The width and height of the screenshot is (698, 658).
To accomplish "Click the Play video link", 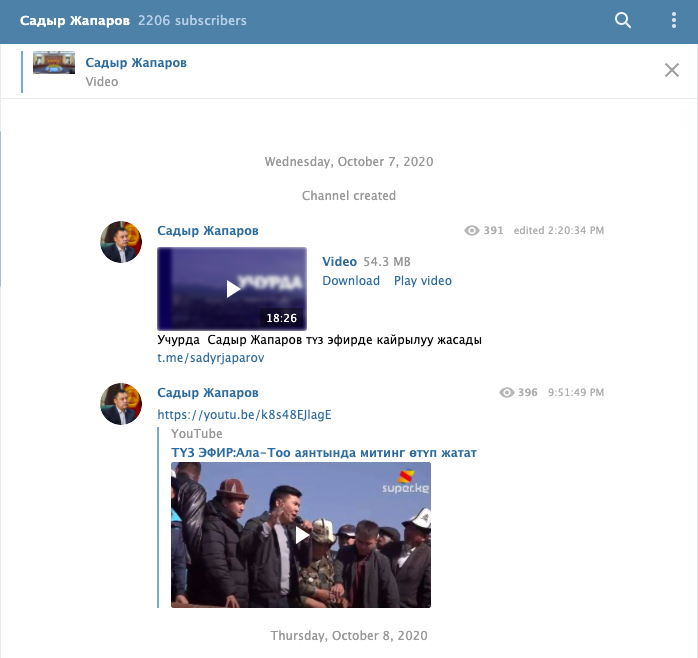I will [x=422, y=281].
